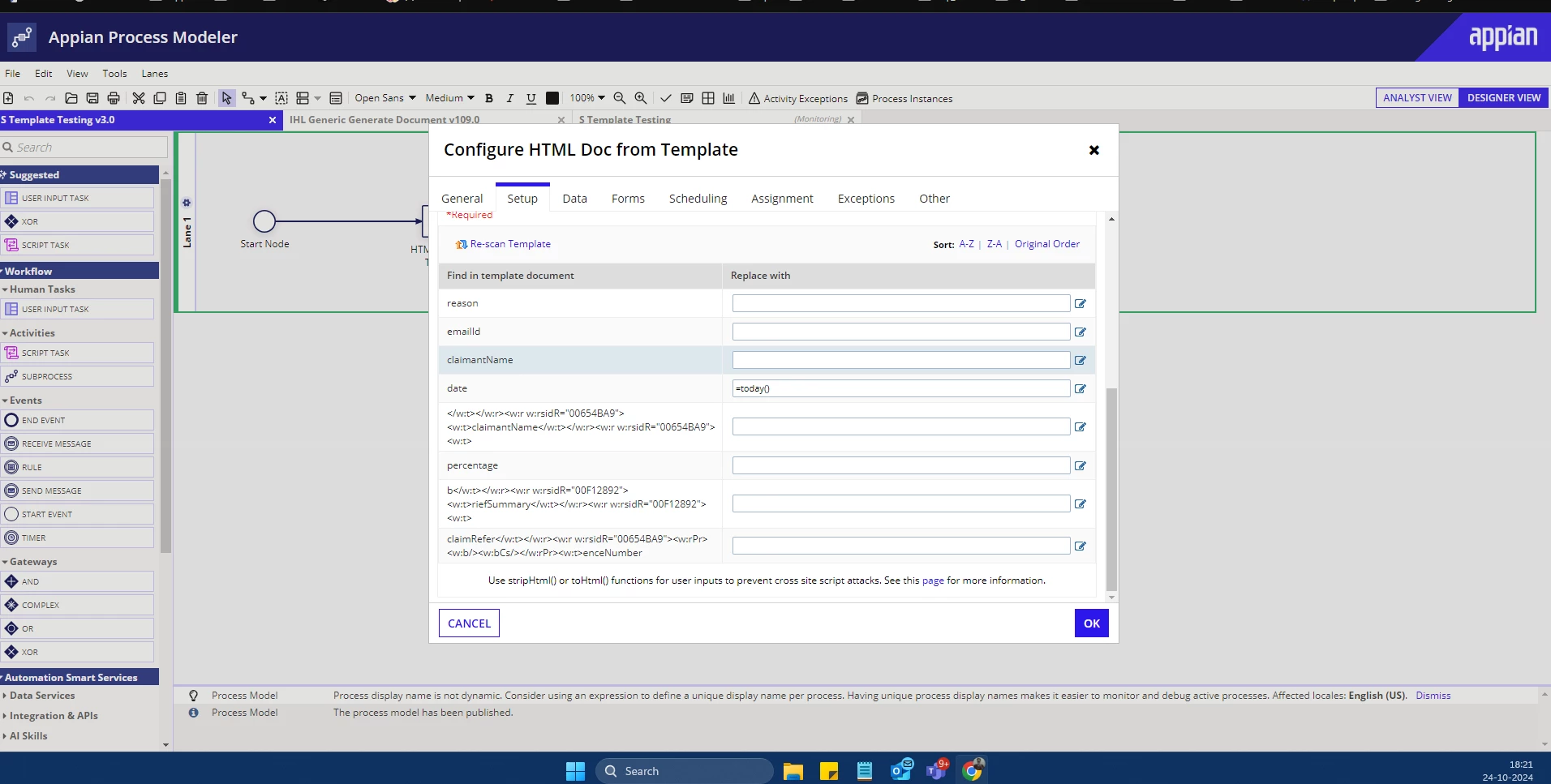This screenshot has width=1551, height=784.
Task: Select the Timer event palette node
Action: pyautogui.click(x=78, y=538)
